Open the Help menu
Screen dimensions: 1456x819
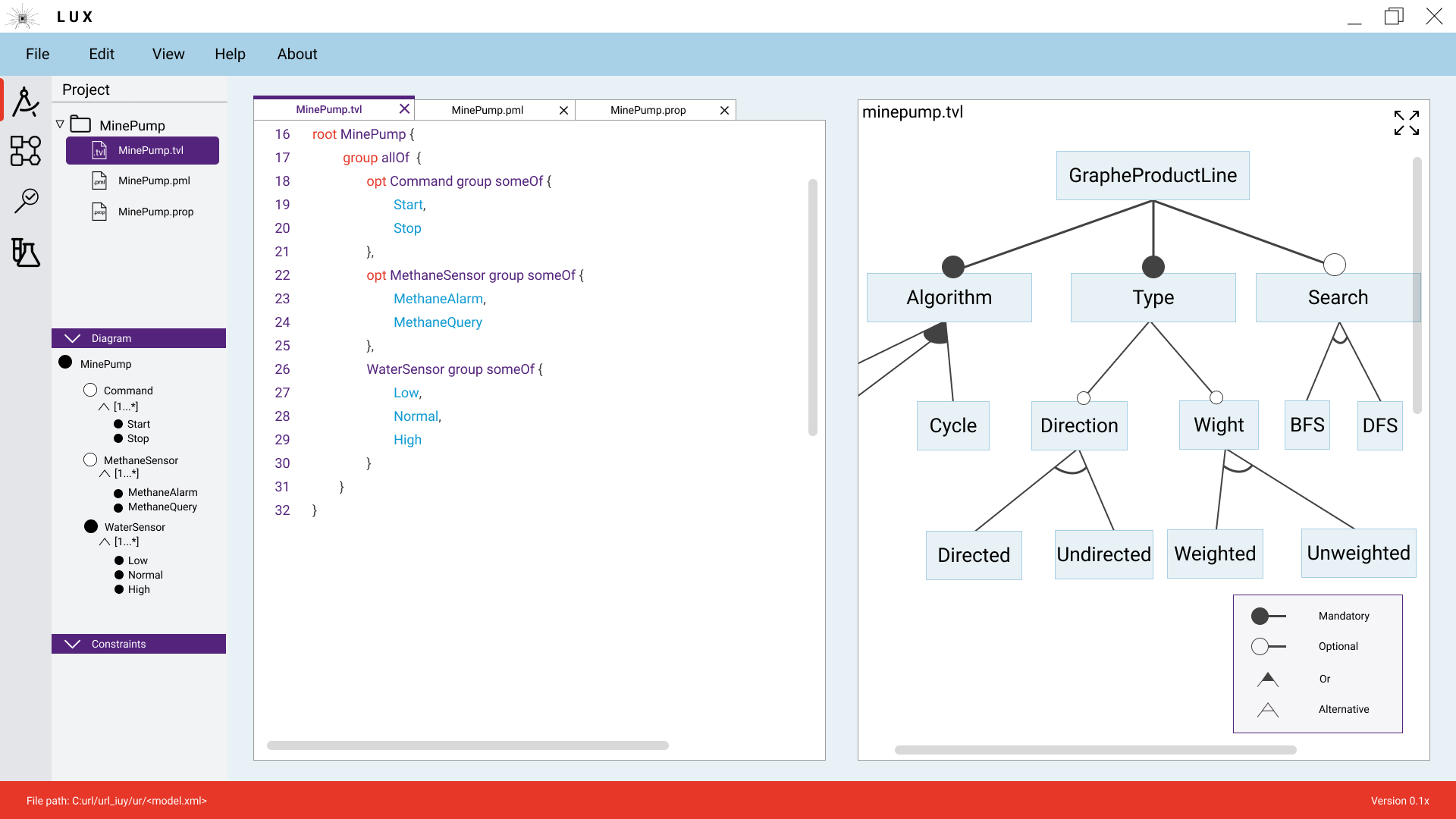coord(228,54)
